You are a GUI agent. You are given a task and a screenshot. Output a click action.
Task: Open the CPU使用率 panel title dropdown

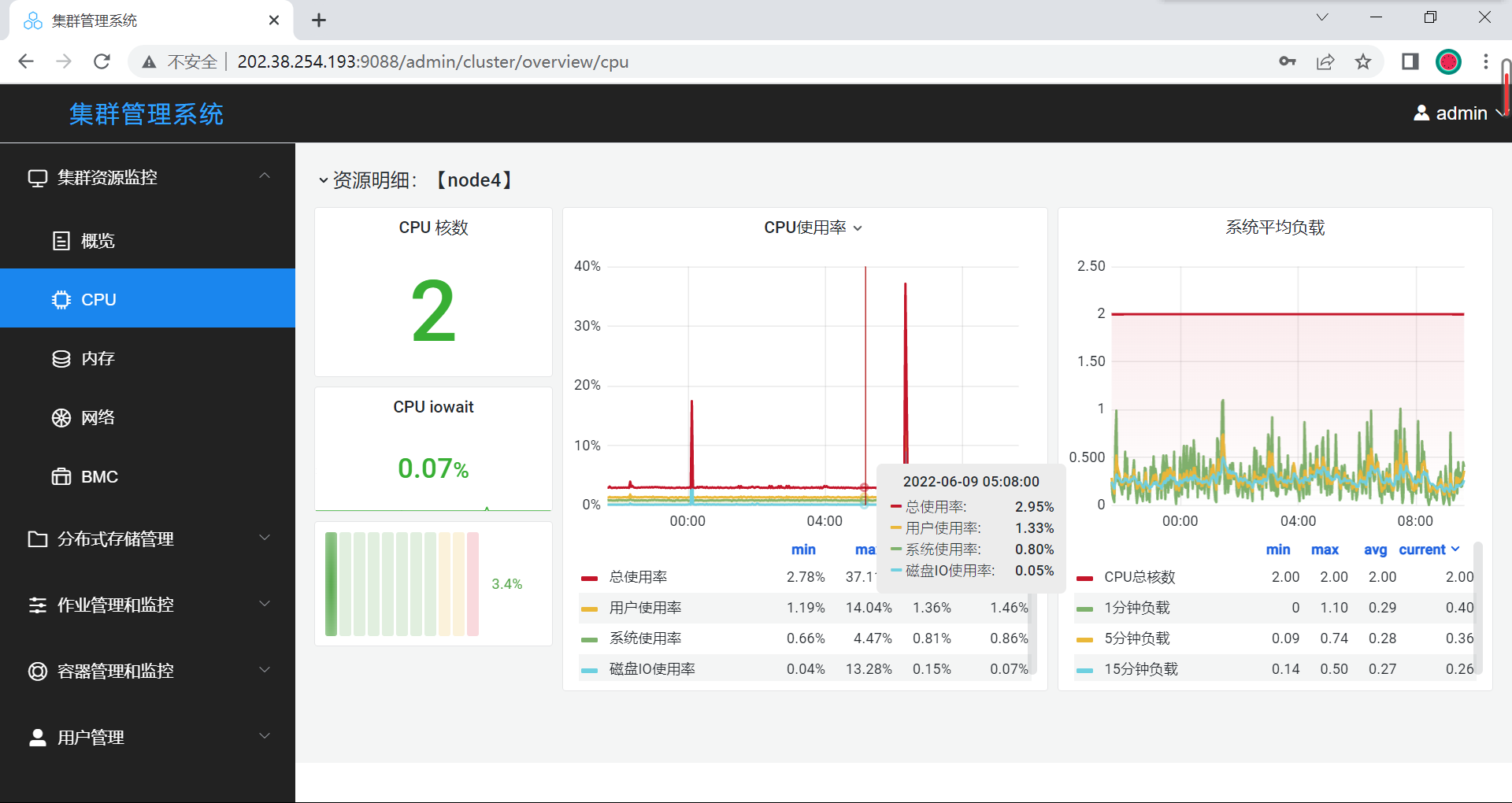click(813, 228)
